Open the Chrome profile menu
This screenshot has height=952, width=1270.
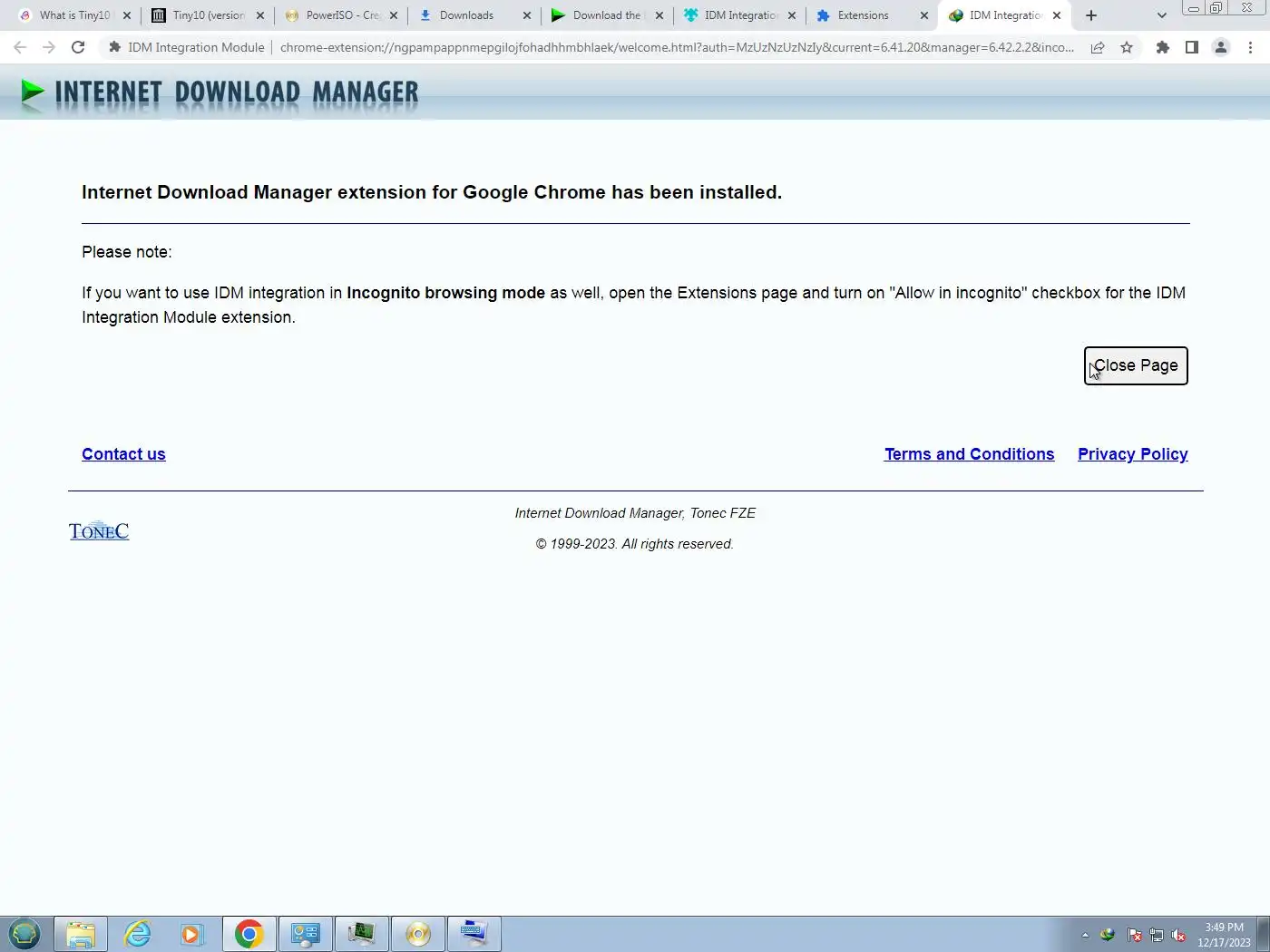coord(1221,47)
